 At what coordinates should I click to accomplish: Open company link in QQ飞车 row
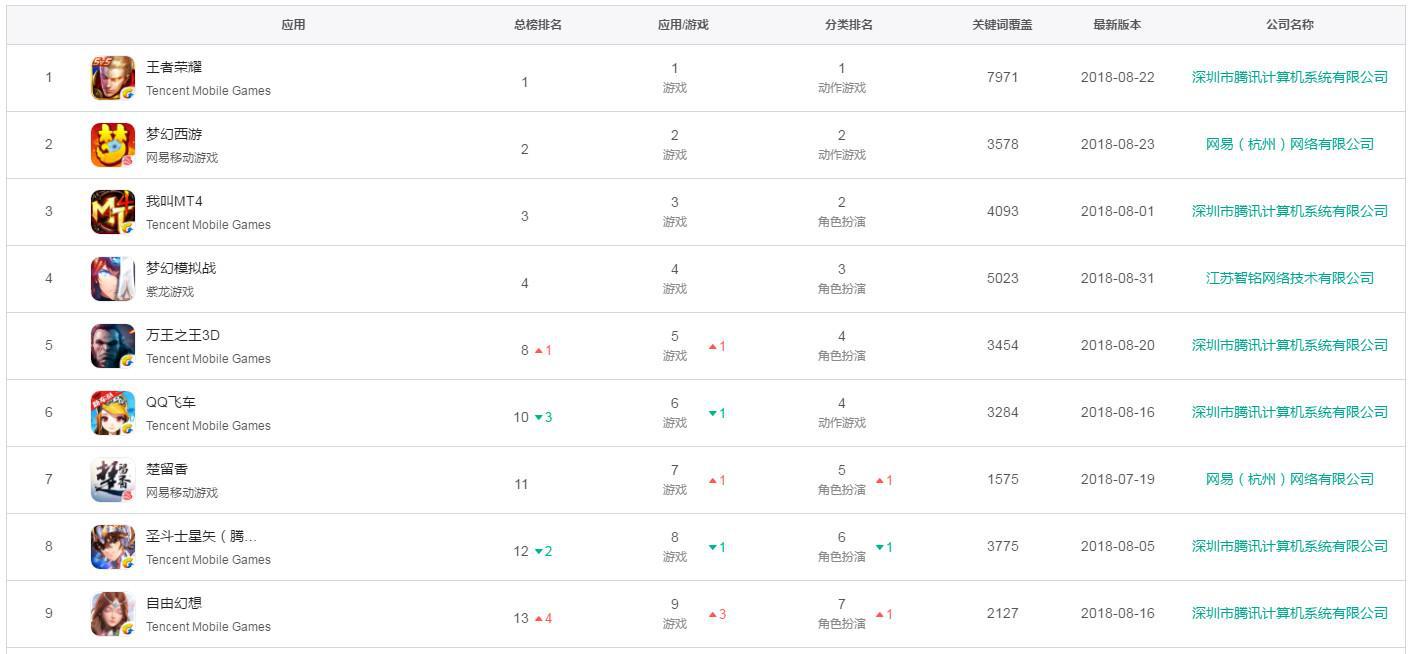click(1290, 412)
